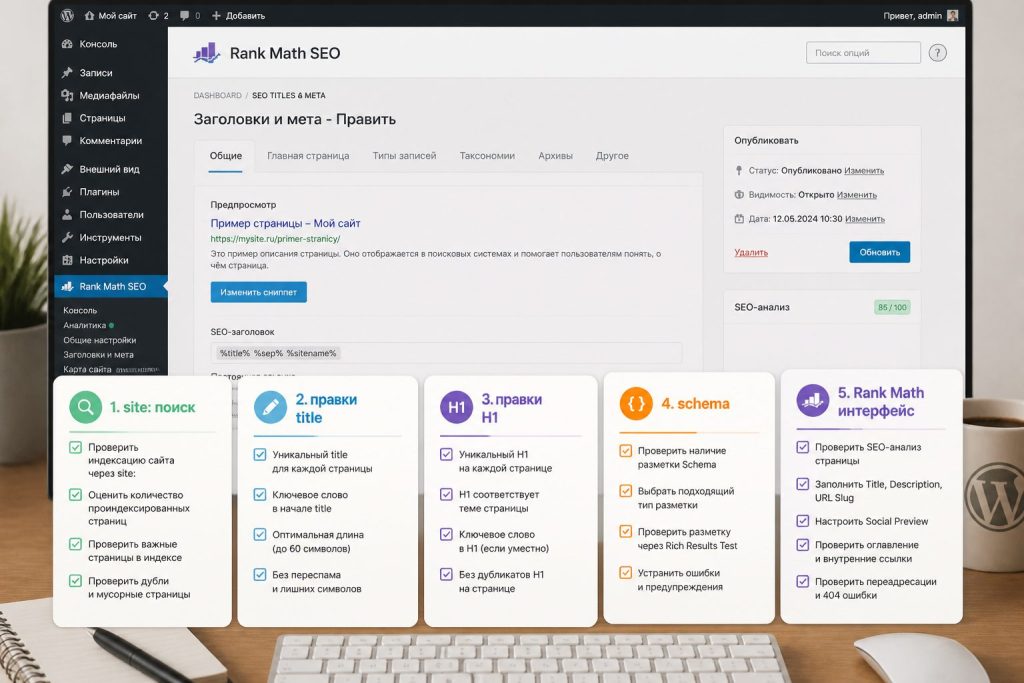Click the Rank Math logo in the header
This screenshot has width=1024, height=683.
(x=207, y=53)
